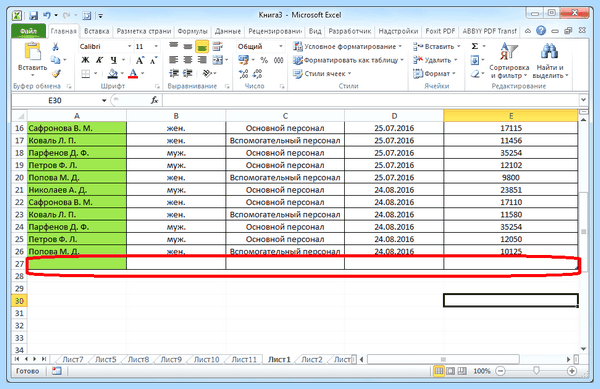600x389 pixels.
Task: Expand the Name Box dropdown arrow
Action: click(104, 100)
